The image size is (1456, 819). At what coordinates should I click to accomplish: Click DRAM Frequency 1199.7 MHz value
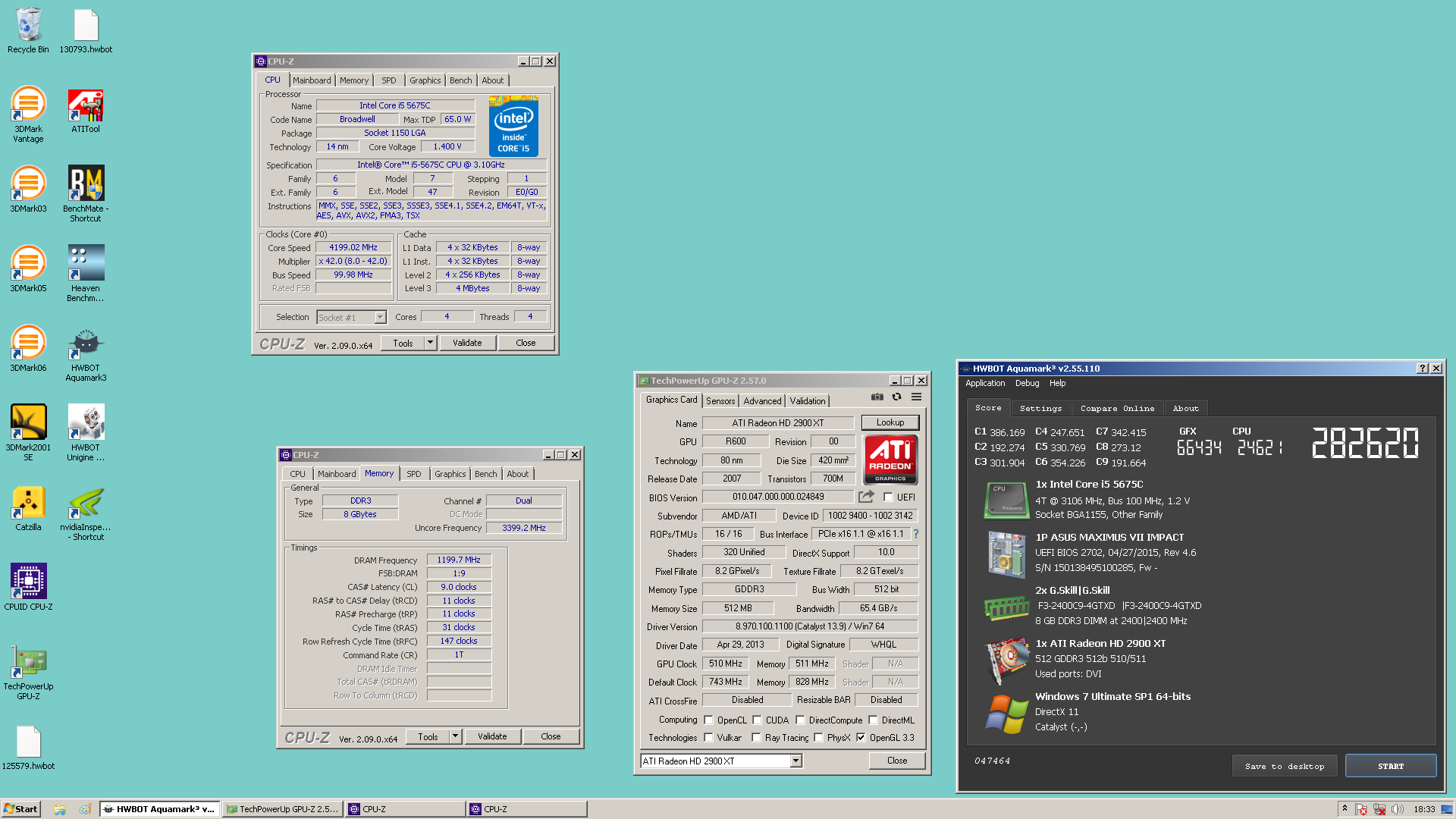pos(459,560)
